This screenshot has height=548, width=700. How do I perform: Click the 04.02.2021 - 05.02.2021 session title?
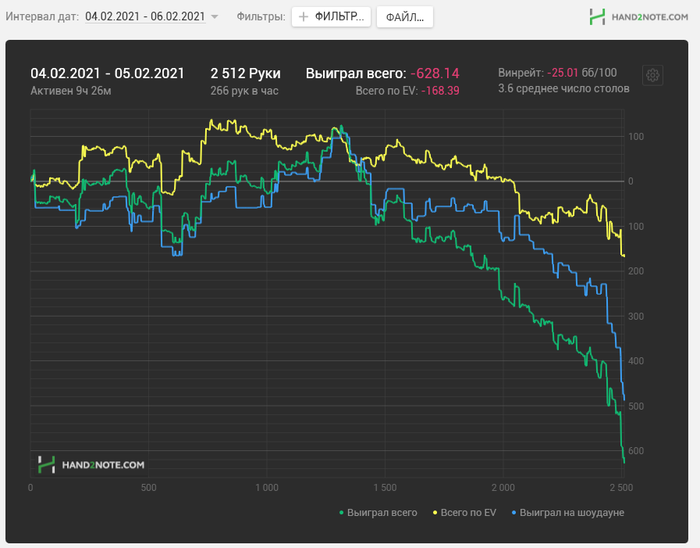pos(107,73)
